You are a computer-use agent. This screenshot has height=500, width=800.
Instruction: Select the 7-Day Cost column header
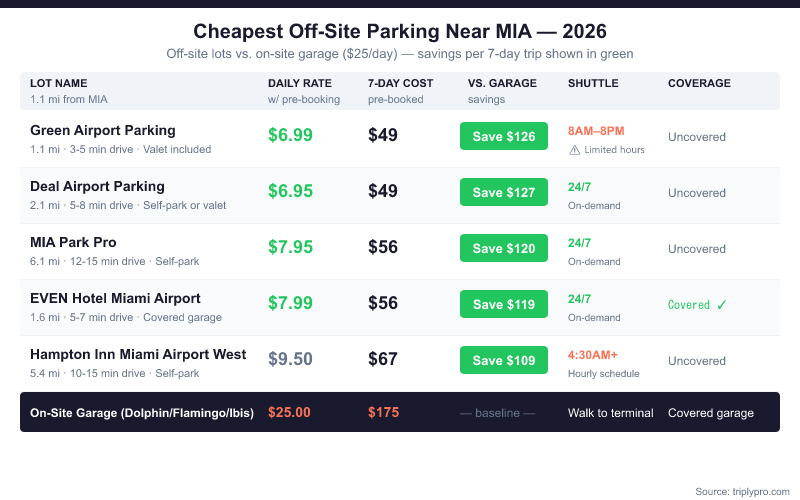click(x=399, y=83)
